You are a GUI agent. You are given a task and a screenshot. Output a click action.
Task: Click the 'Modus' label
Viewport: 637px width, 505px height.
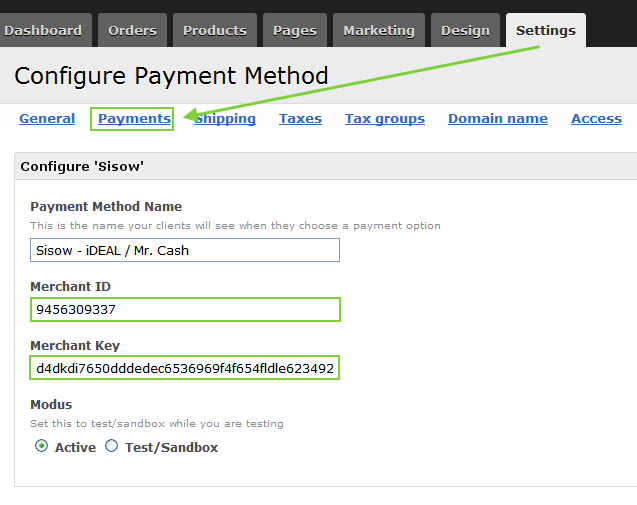point(51,405)
